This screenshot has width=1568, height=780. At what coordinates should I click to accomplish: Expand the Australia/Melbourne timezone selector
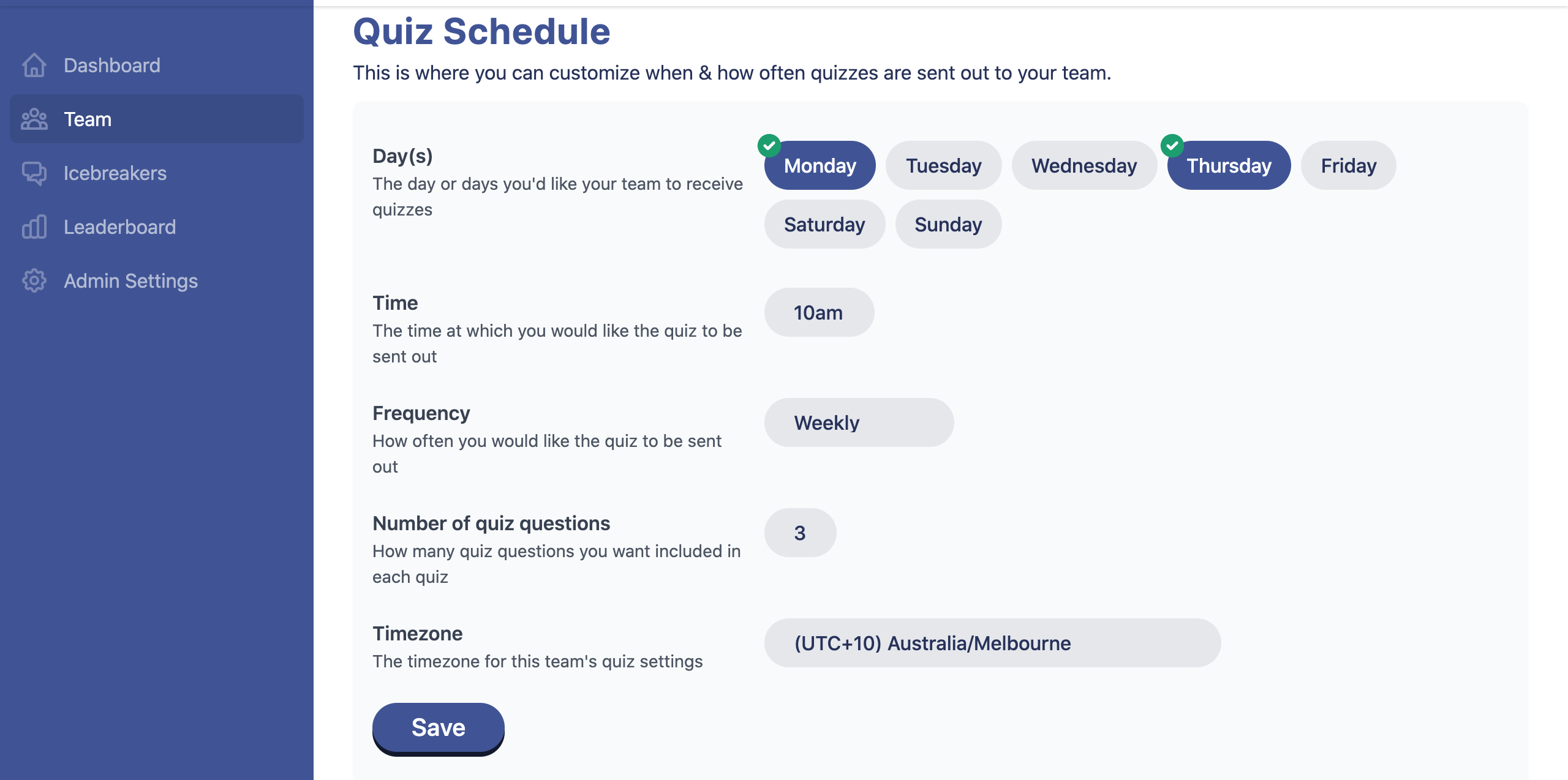(x=992, y=643)
